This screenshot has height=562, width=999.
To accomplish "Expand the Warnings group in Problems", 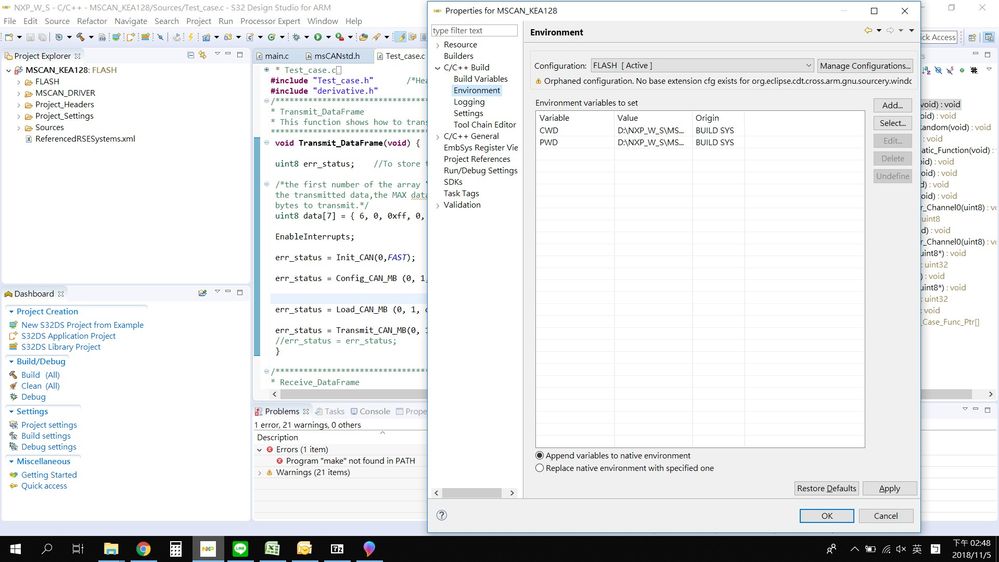I will (x=259, y=473).
